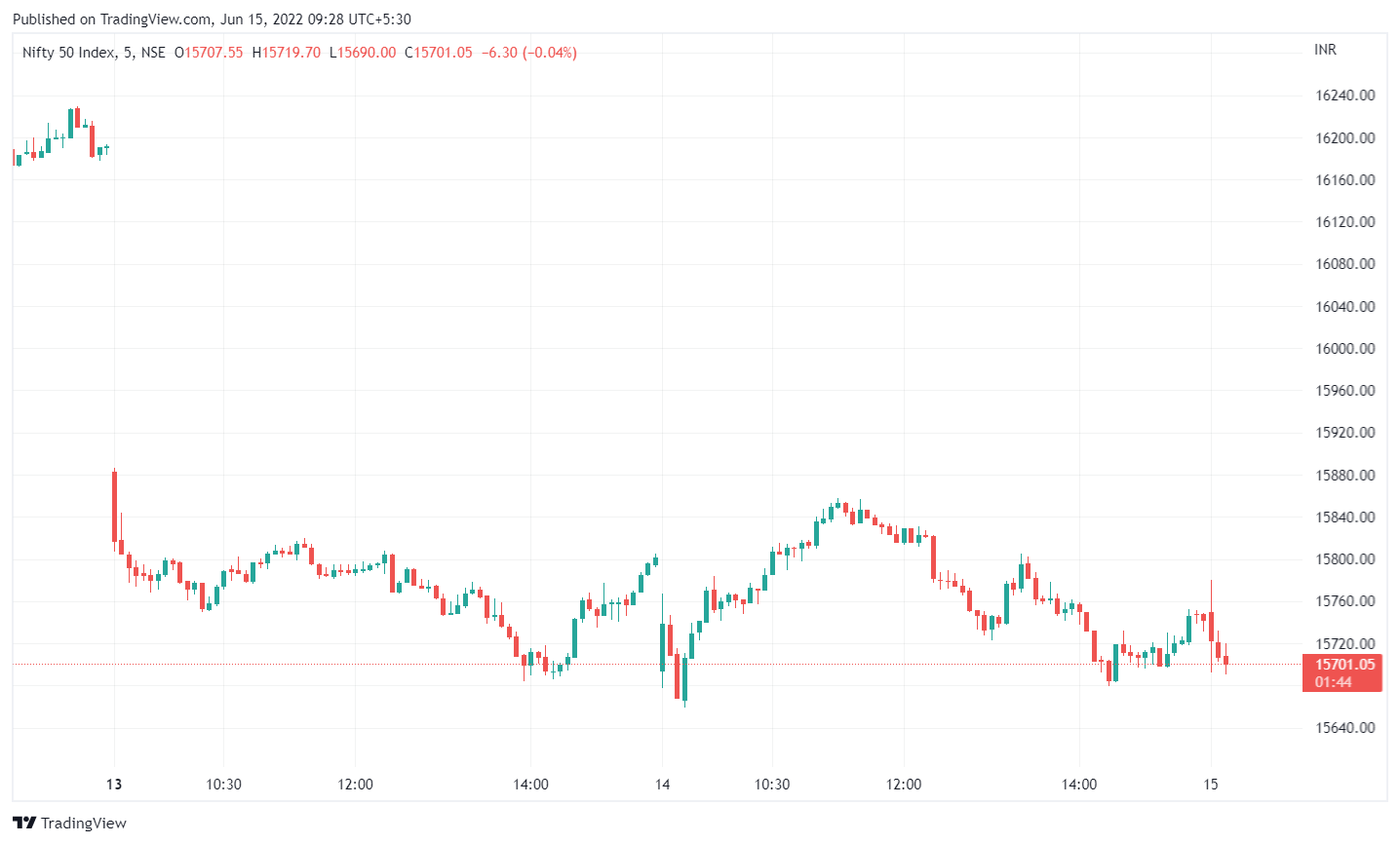Select the Nifty 50 Index symbol title

(68, 53)
